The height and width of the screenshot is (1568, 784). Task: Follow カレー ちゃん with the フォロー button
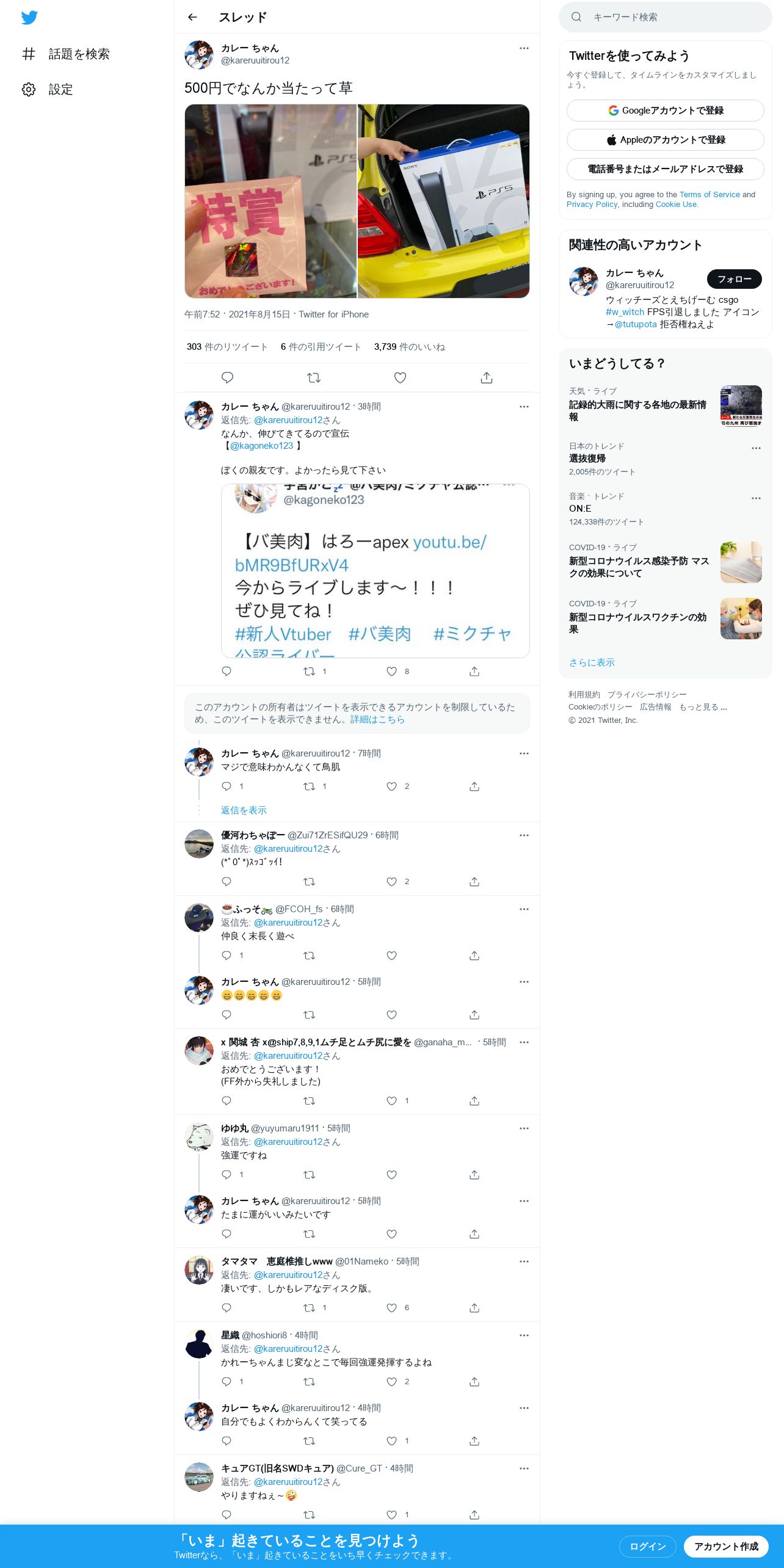coord(735,279)
